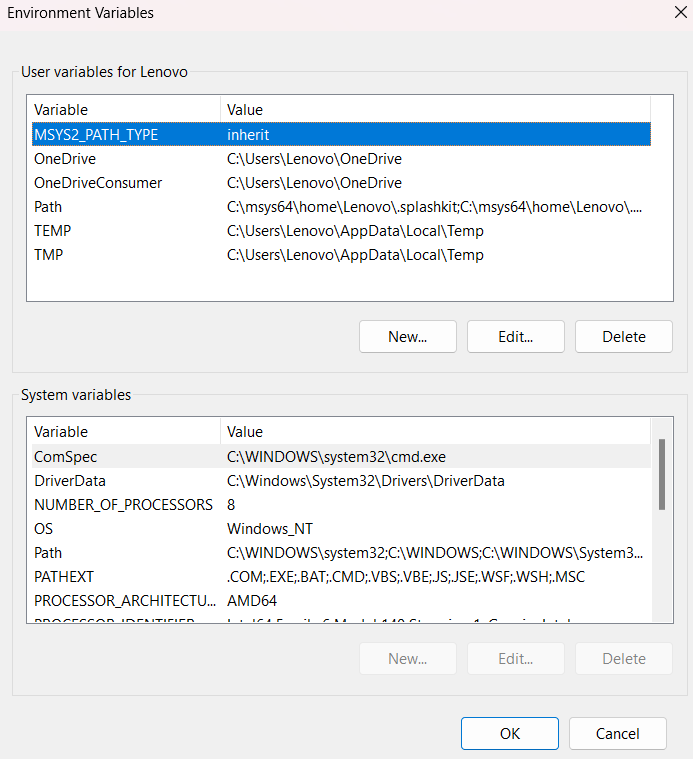Select NUMBER_OF_PROCESSORS system variable
The height and width of the screenshot is (759, 693).
tap(341, 504)
